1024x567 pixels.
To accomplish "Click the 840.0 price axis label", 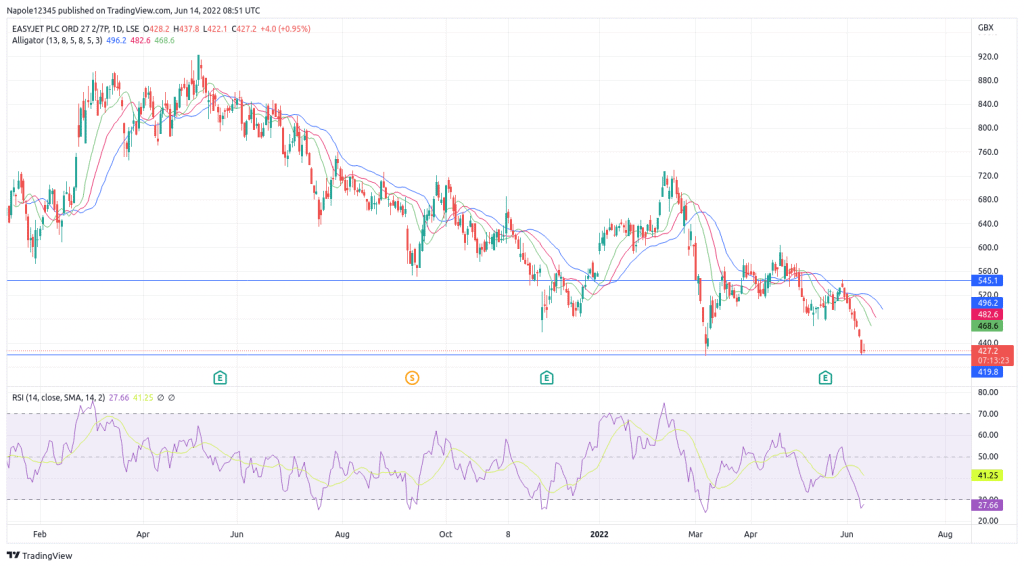I will [x=987, y=104].
